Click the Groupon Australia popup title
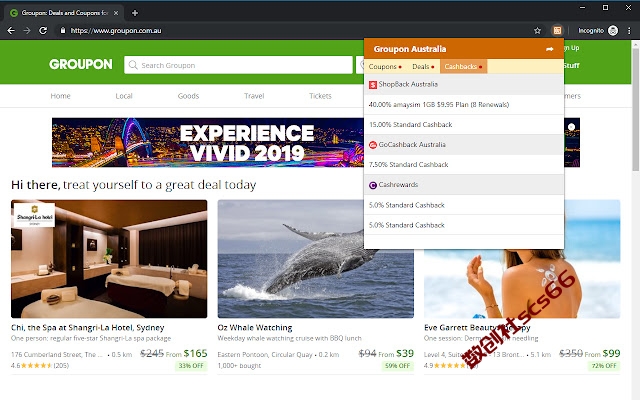The height and width of the screenshot is (400, 640). coord(410,49)
